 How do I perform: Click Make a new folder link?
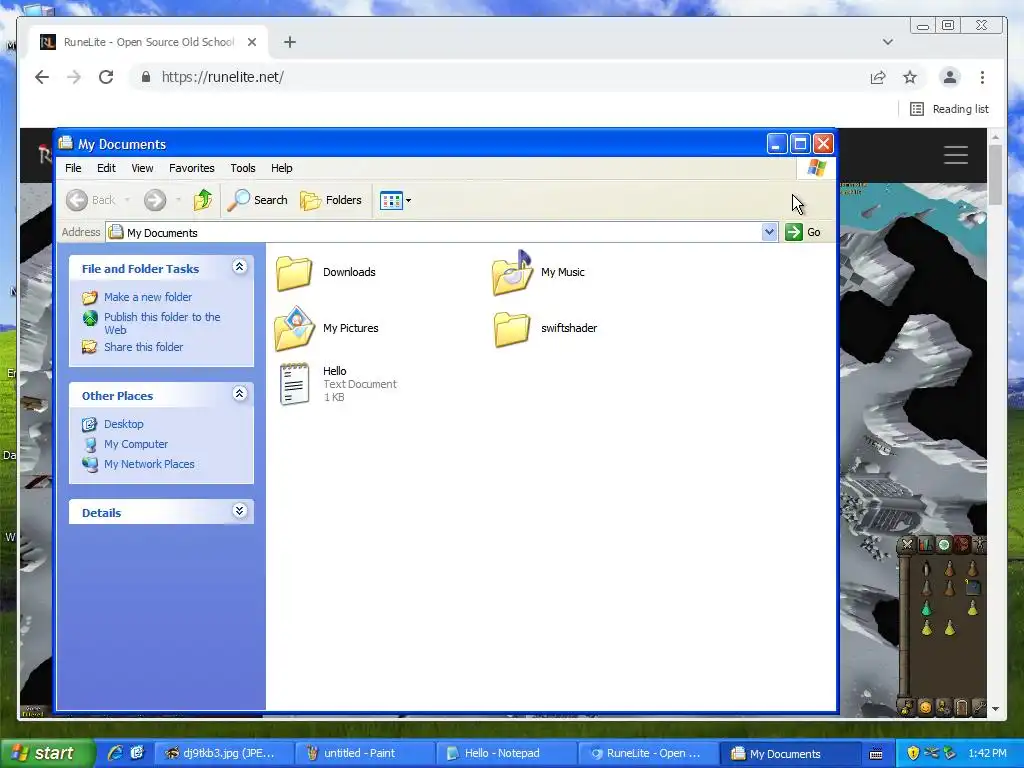pos(148,297)
